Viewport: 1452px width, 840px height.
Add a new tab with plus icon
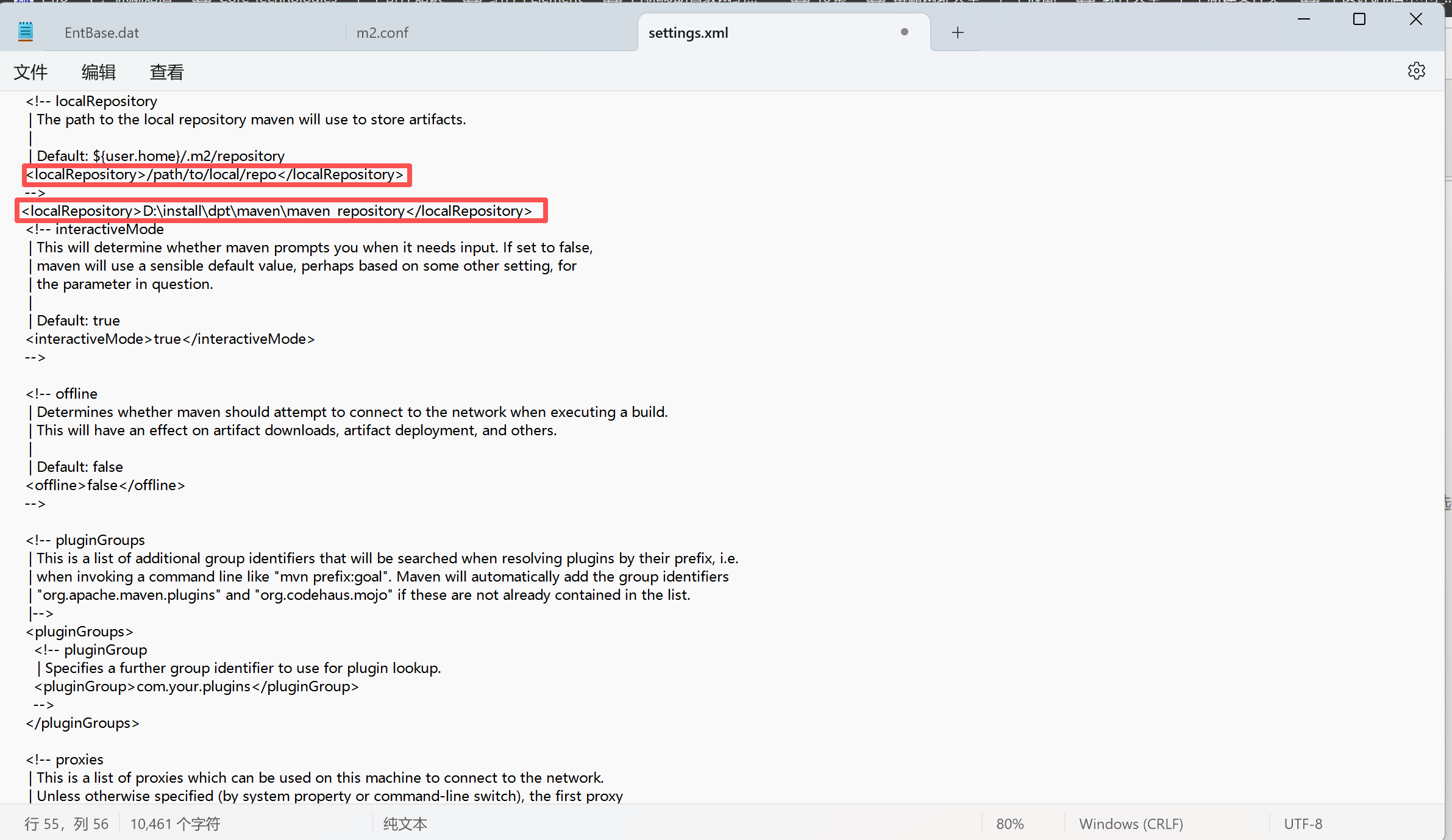(957, 32)
